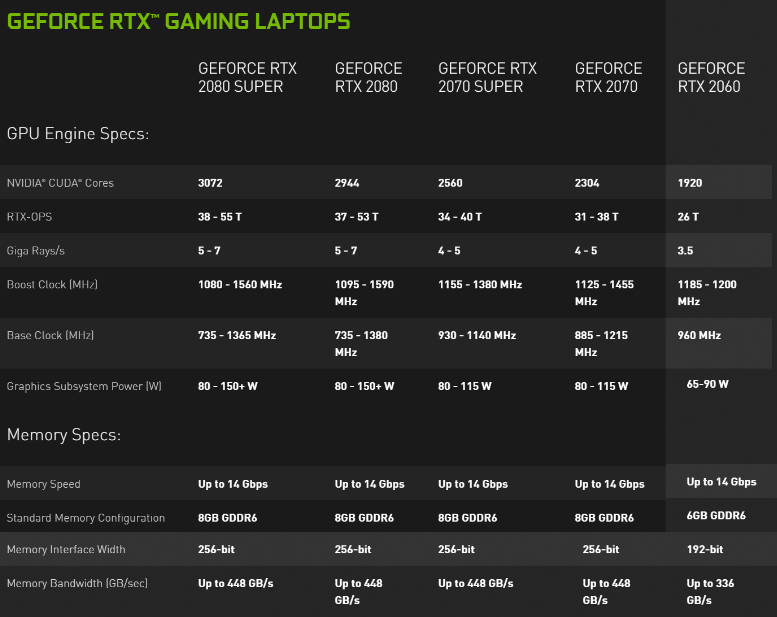This screenshot has width=777, height=617.
Task: Click the Memory Specs section heading
Action: 64,435
